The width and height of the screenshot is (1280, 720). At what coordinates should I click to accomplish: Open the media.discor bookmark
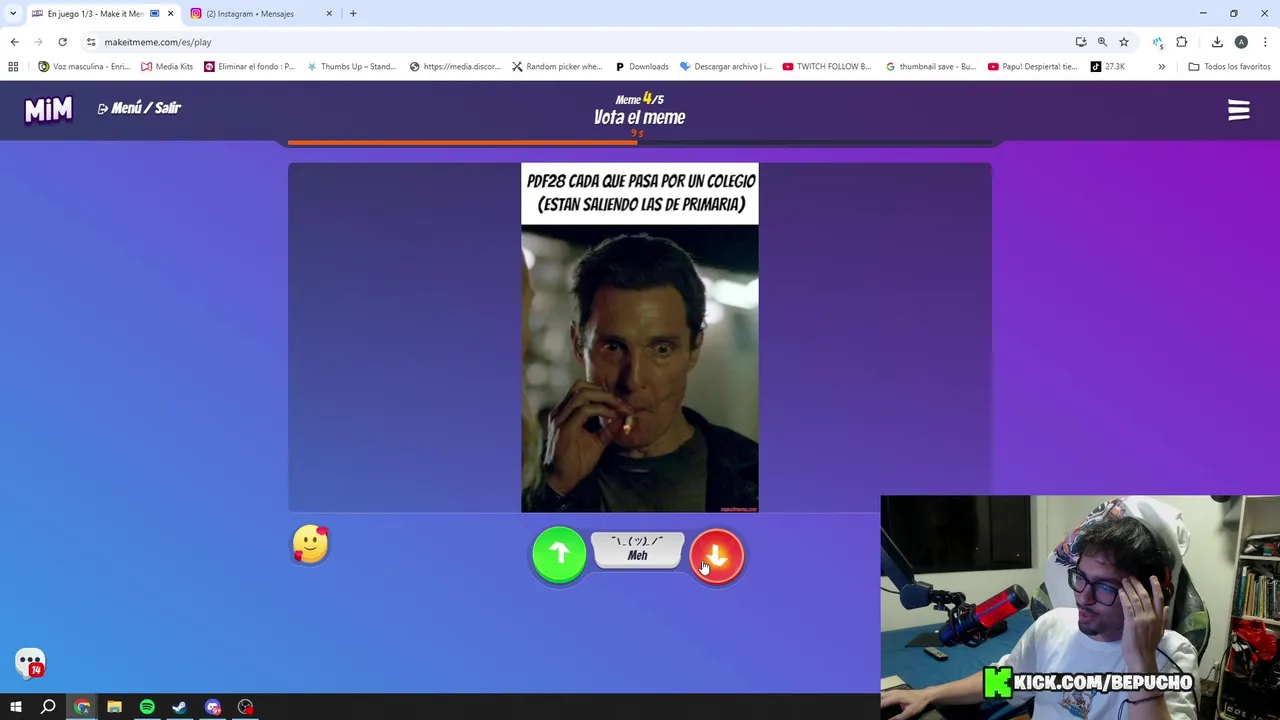(455, 67)
